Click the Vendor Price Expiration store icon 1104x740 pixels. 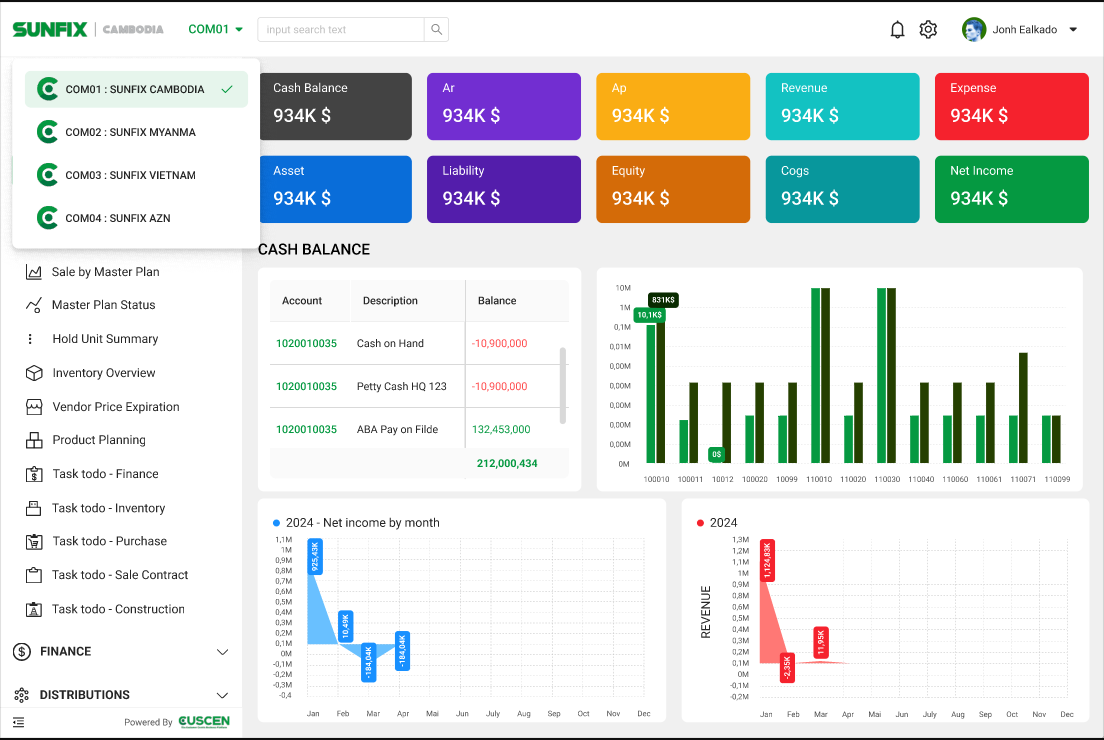[x=34, y=407]
